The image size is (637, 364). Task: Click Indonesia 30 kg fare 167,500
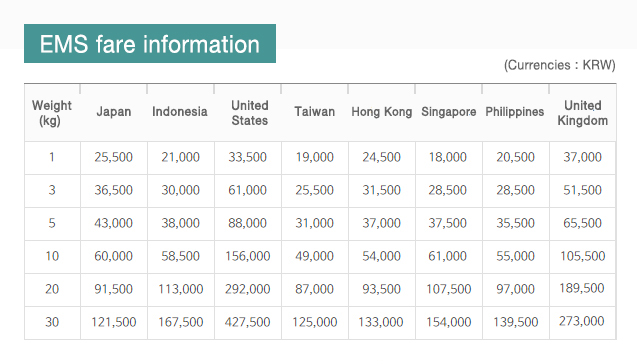180,322
